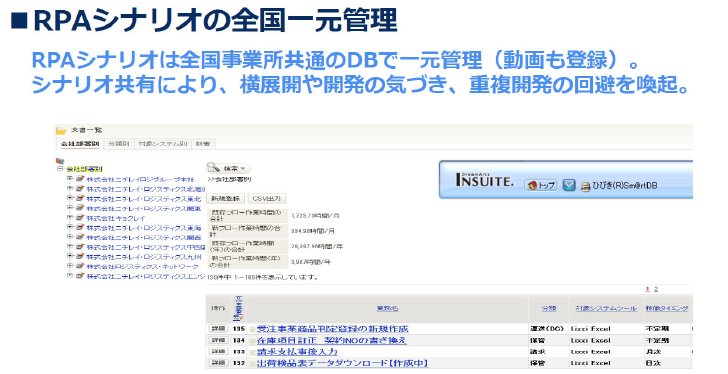728x374 pixels.
Task: Select 株式会社ロジスティクス・ネットワーク in tree
Action: pyautogui.click(x=142, y=267)
